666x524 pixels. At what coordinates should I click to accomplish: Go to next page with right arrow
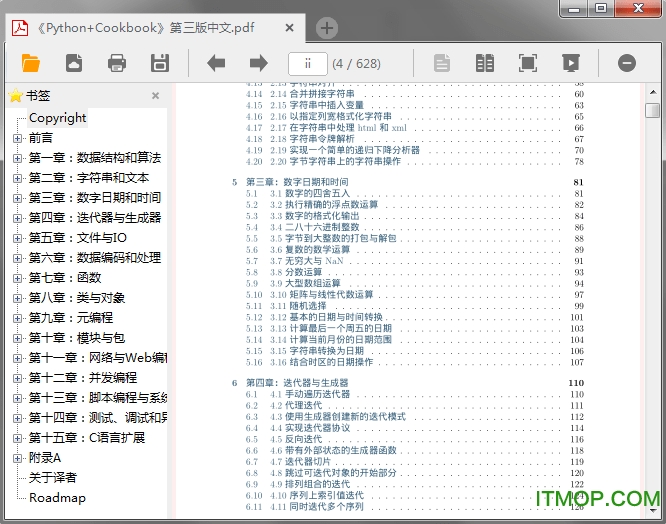[259, 64]
